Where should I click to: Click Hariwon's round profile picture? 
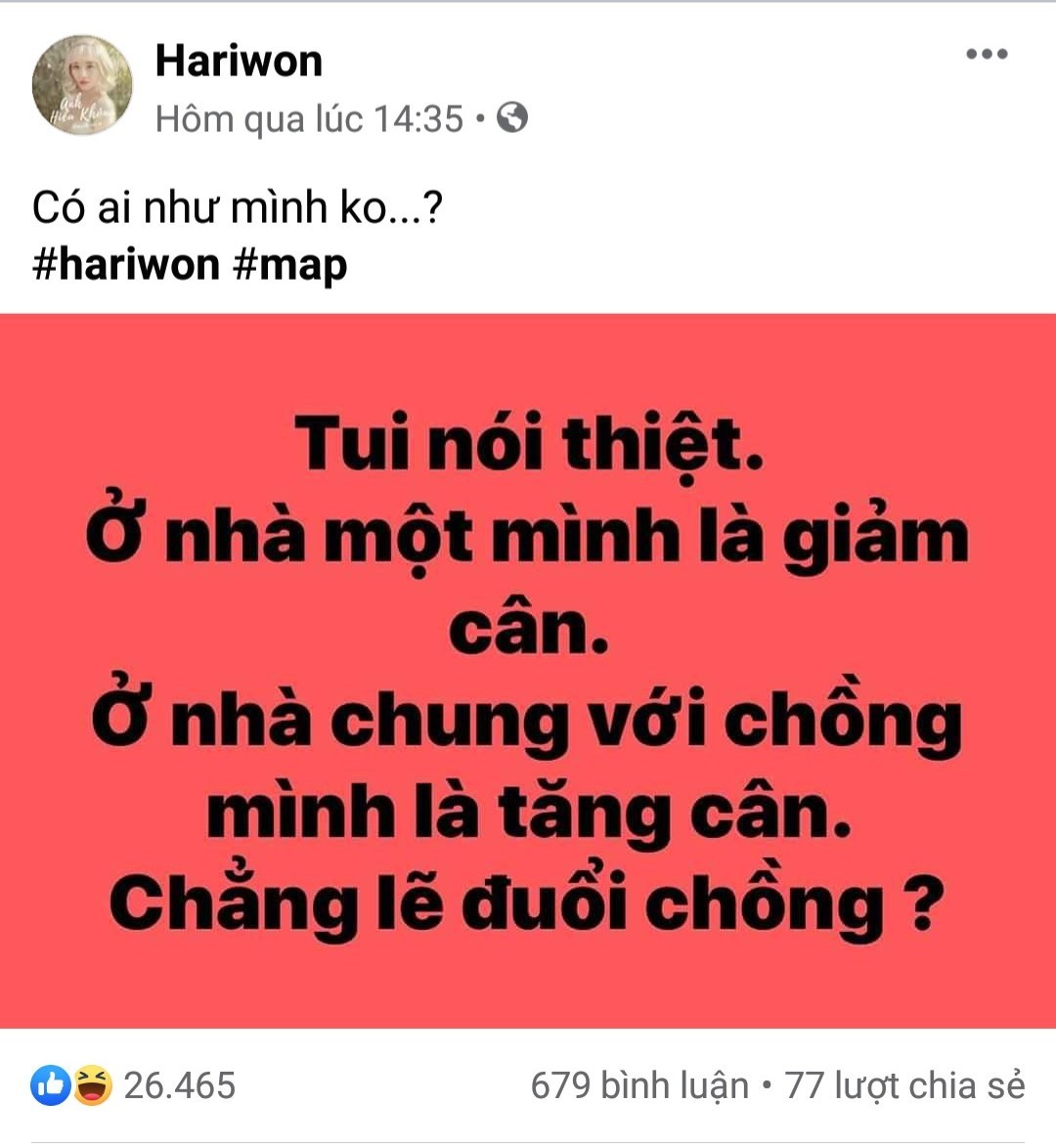82,85
